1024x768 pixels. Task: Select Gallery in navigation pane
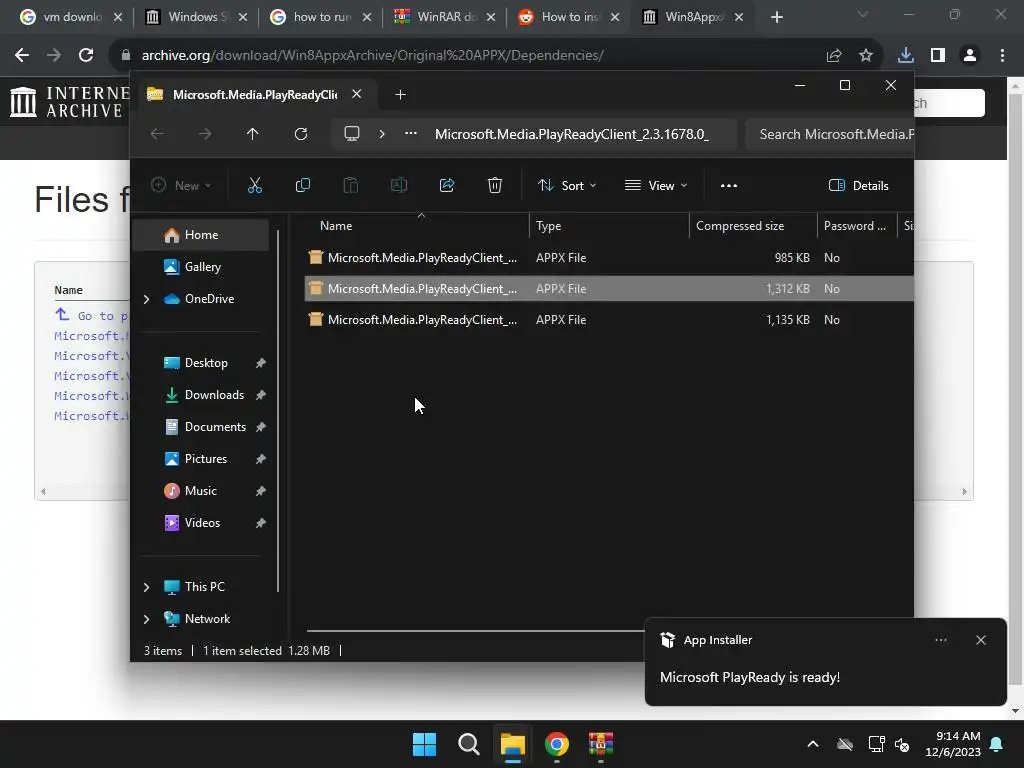200,266
